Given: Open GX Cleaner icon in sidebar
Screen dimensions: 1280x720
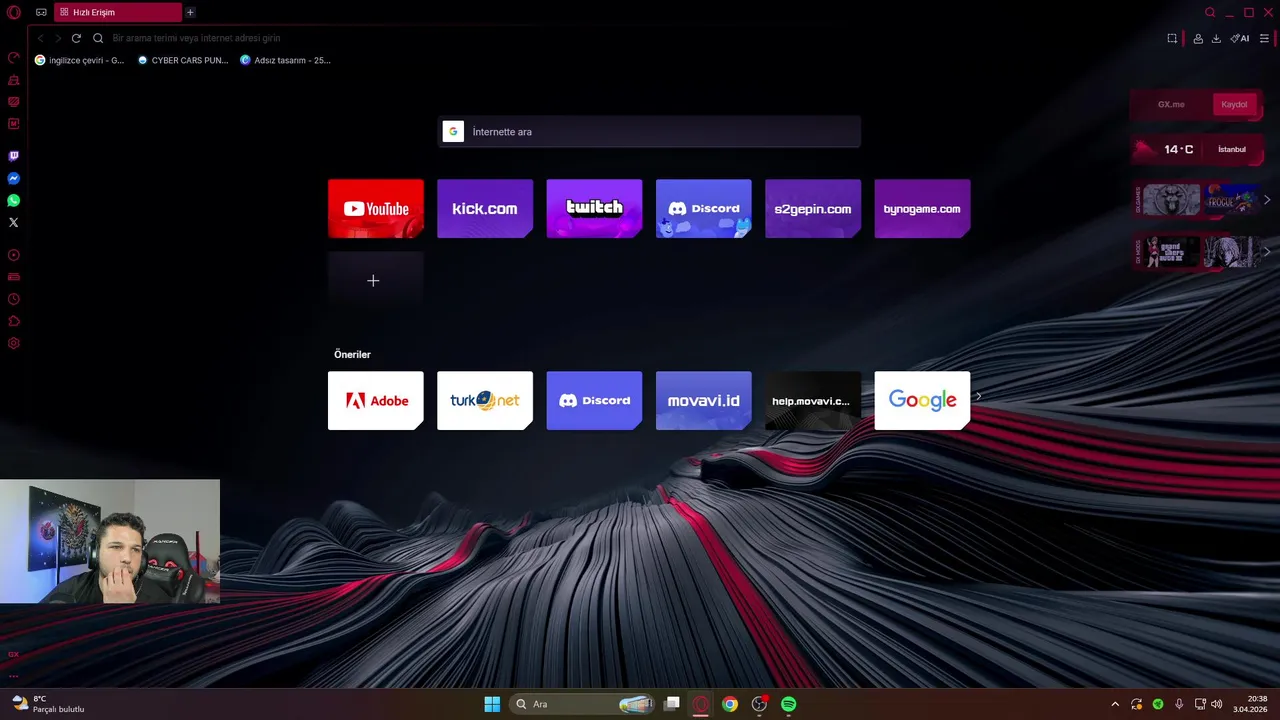Looking at the screenshot, I should [x=14, y=80].
